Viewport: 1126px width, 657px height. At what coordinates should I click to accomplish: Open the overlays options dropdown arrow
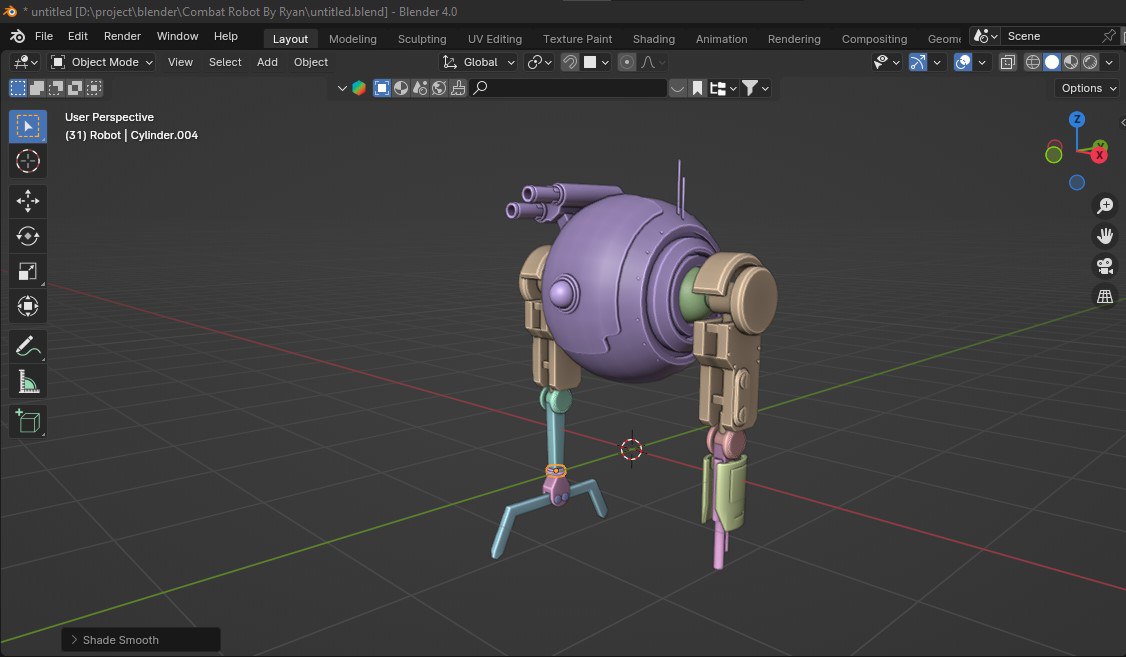982,62
